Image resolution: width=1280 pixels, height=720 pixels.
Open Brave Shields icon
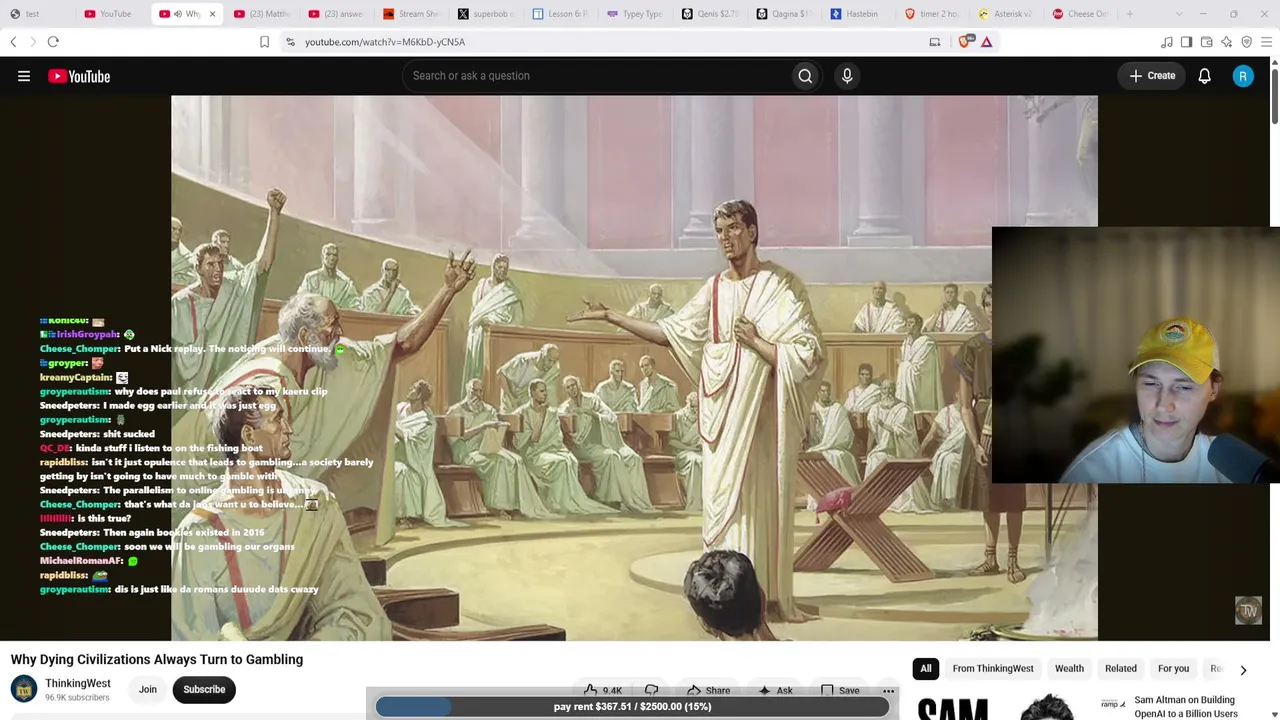click(965, 42)
